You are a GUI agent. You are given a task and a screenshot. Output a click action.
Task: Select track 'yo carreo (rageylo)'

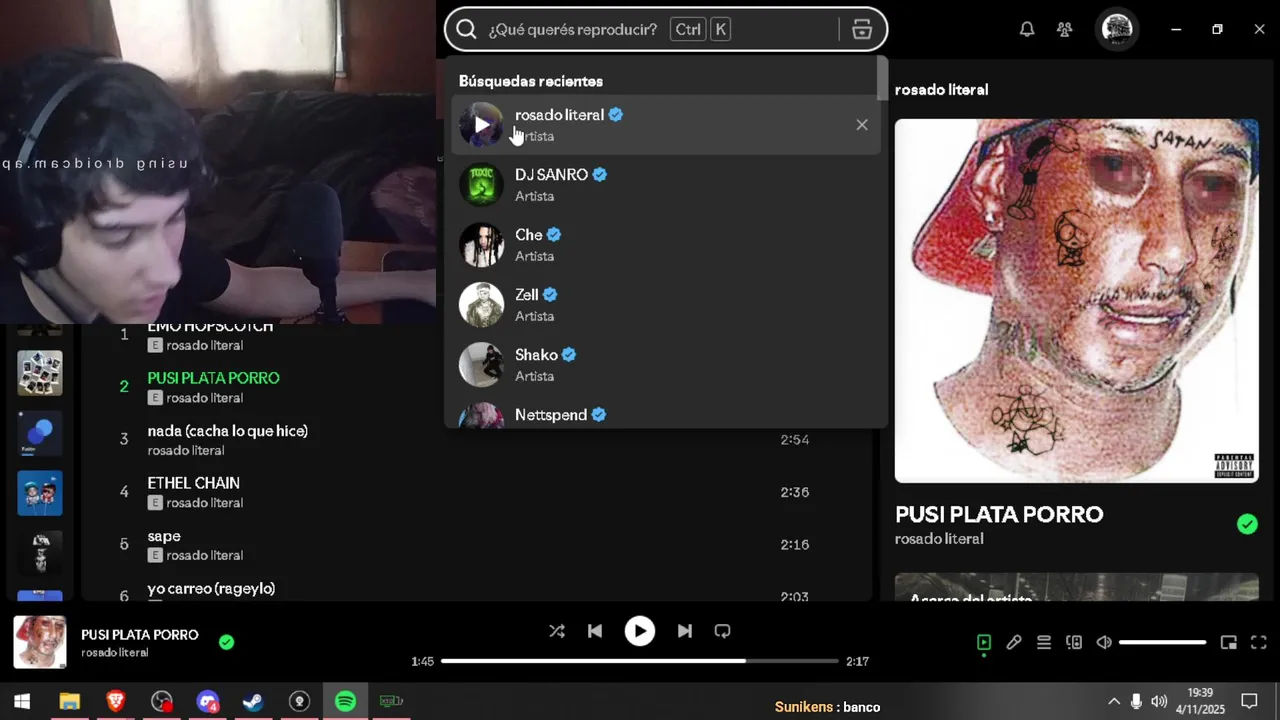211,588
